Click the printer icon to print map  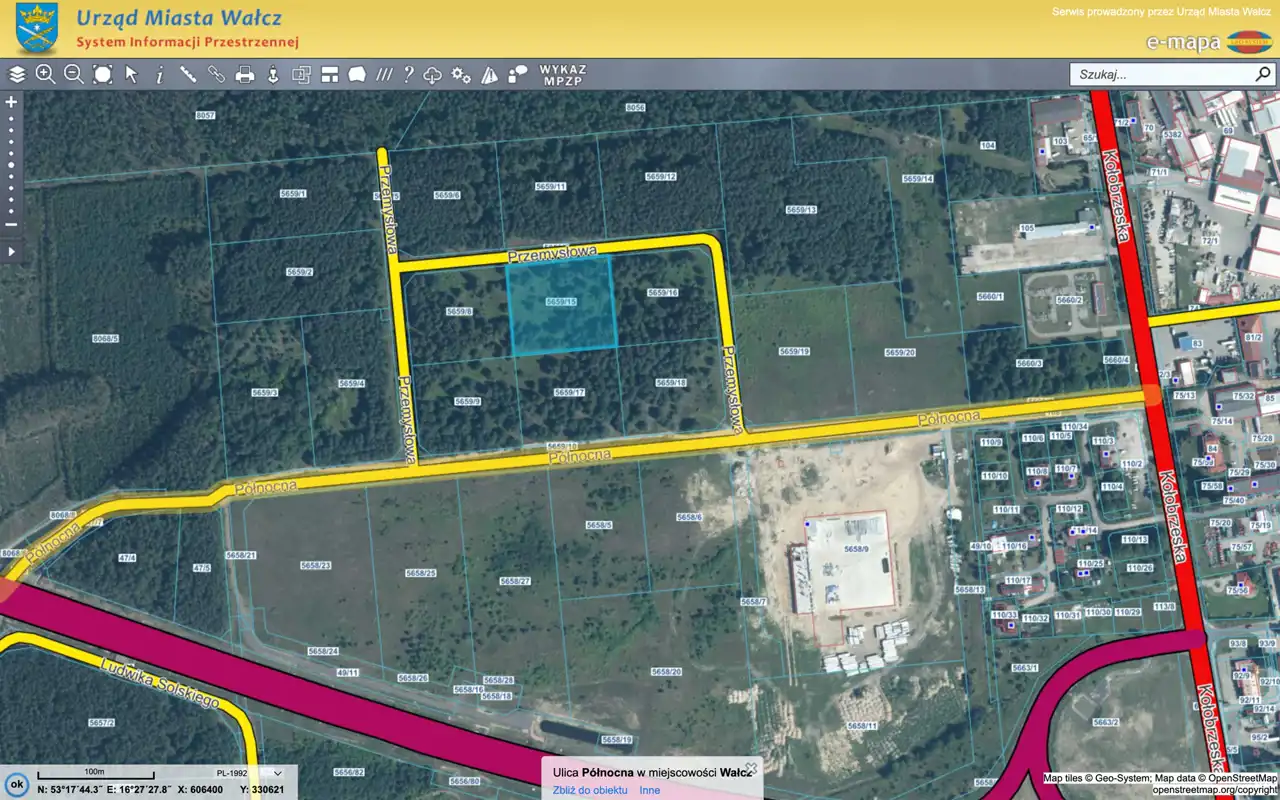244,74
